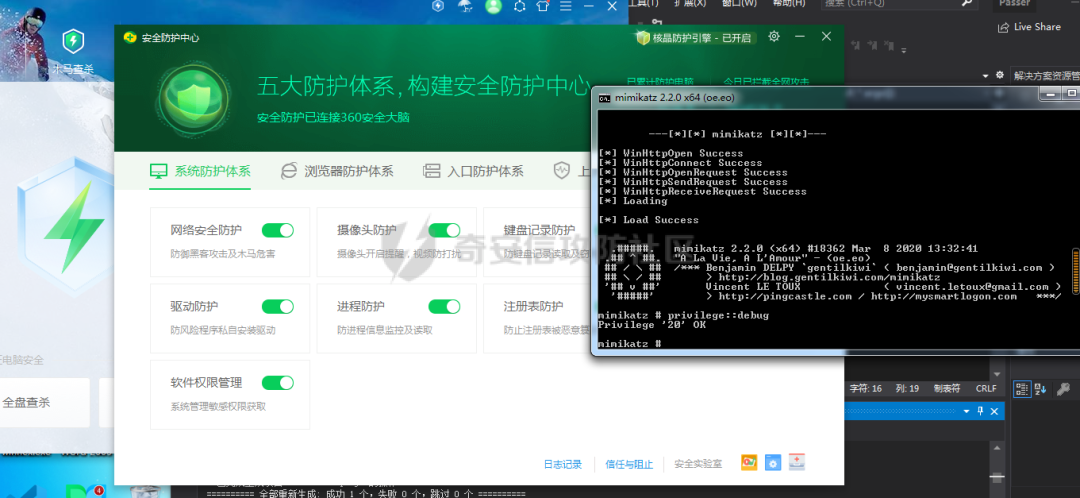The width and height of the screenshot is (1080, 498).
Task: Click 注册表防护 card title
Action: (533, 307)
